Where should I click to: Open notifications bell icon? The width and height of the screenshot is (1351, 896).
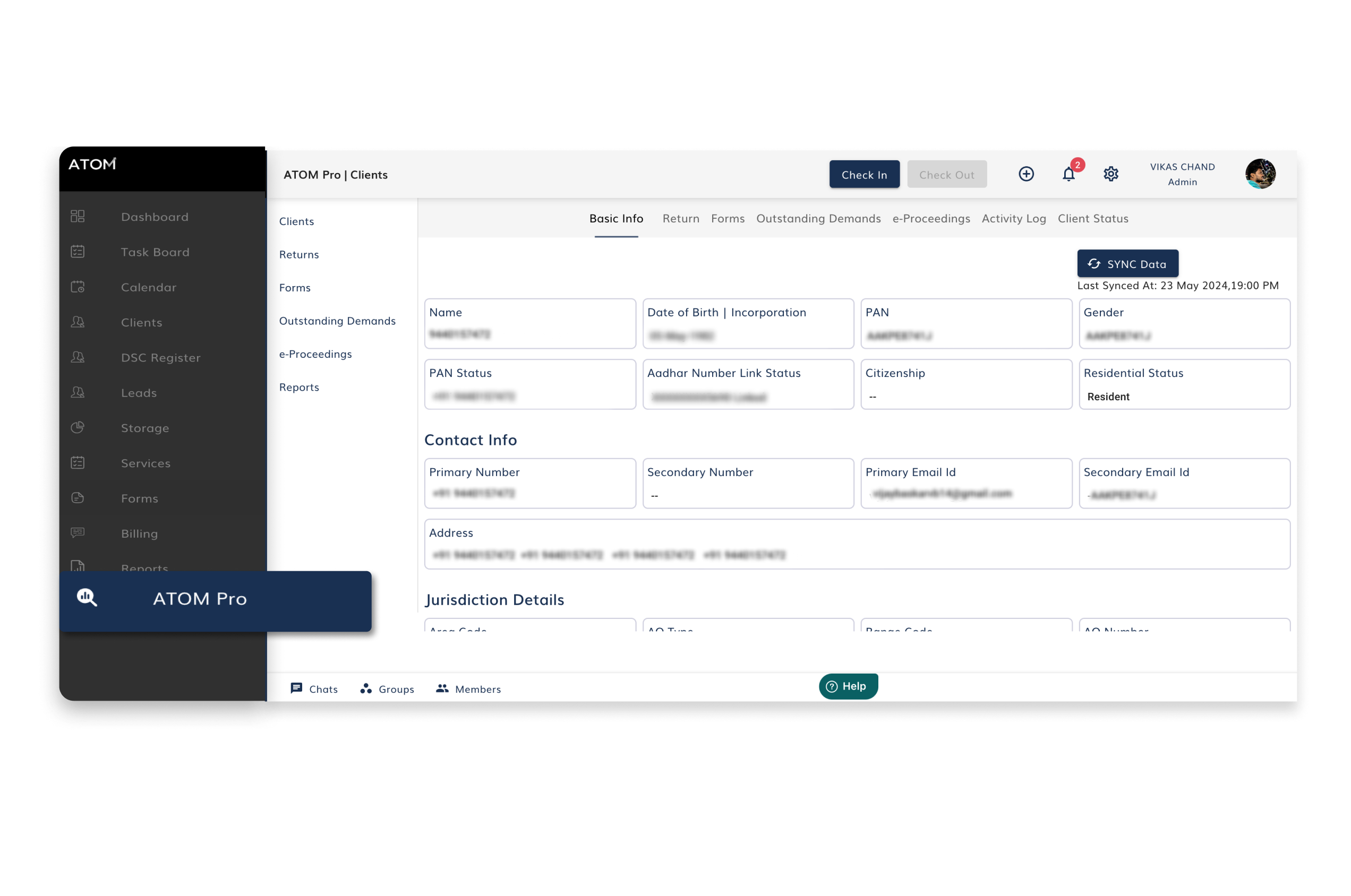tap(1069, 174)
